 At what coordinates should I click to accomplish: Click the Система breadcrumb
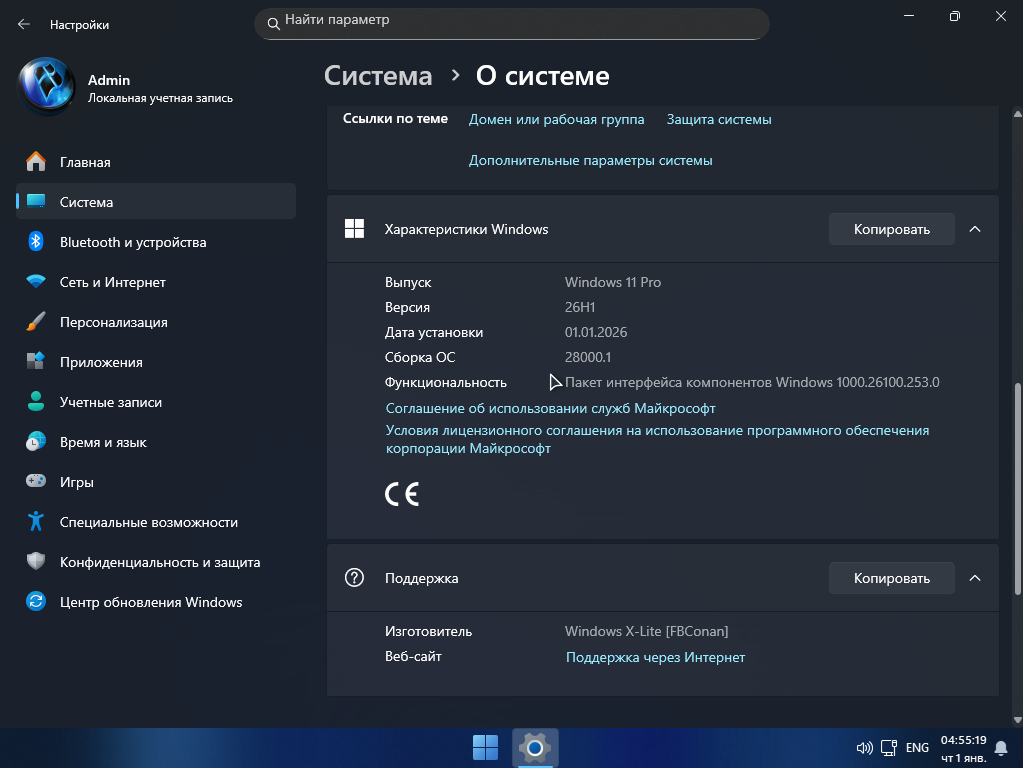pyautogui.click(x=378, y=76)
